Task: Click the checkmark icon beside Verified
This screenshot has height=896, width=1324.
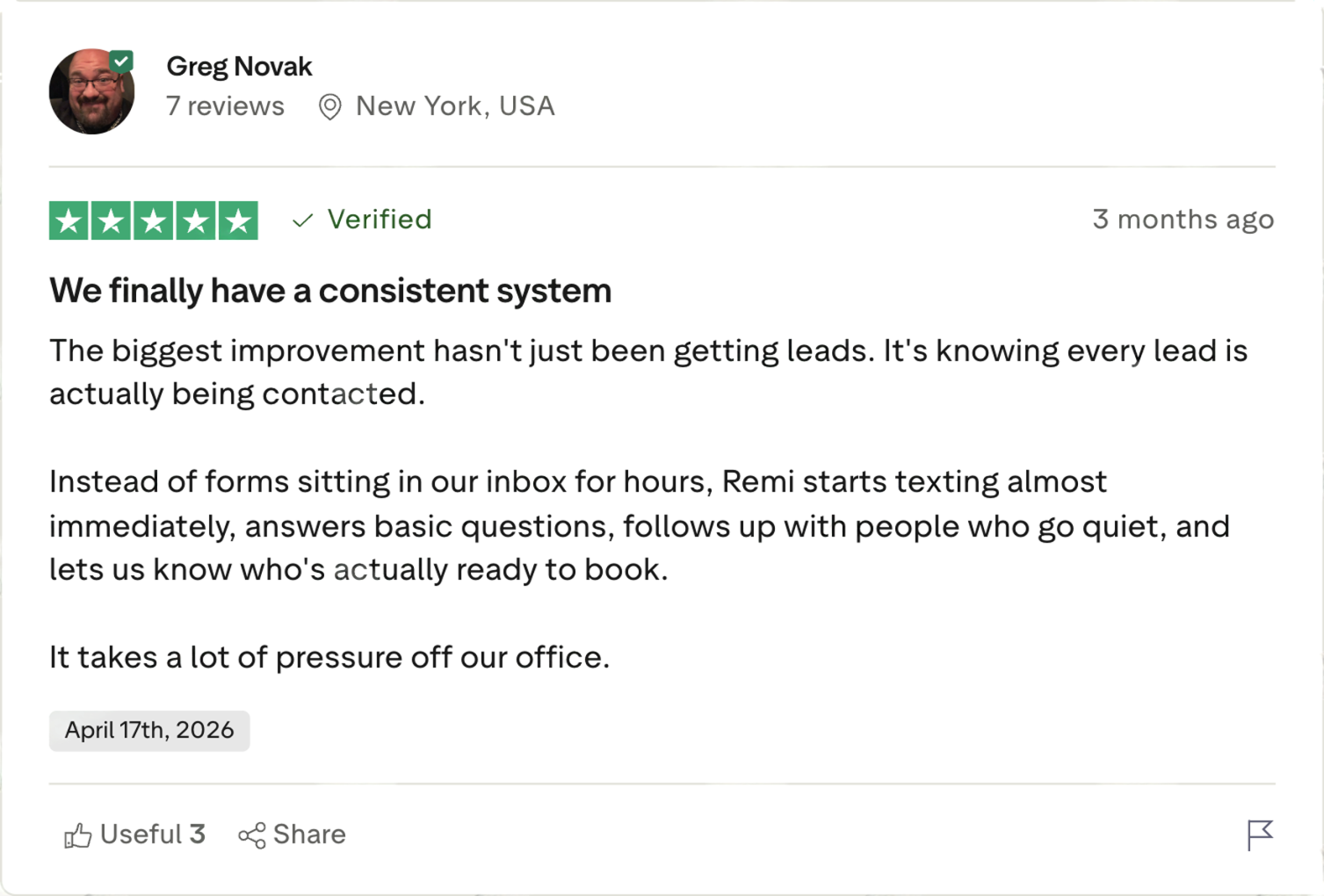Action: (303, 220)
